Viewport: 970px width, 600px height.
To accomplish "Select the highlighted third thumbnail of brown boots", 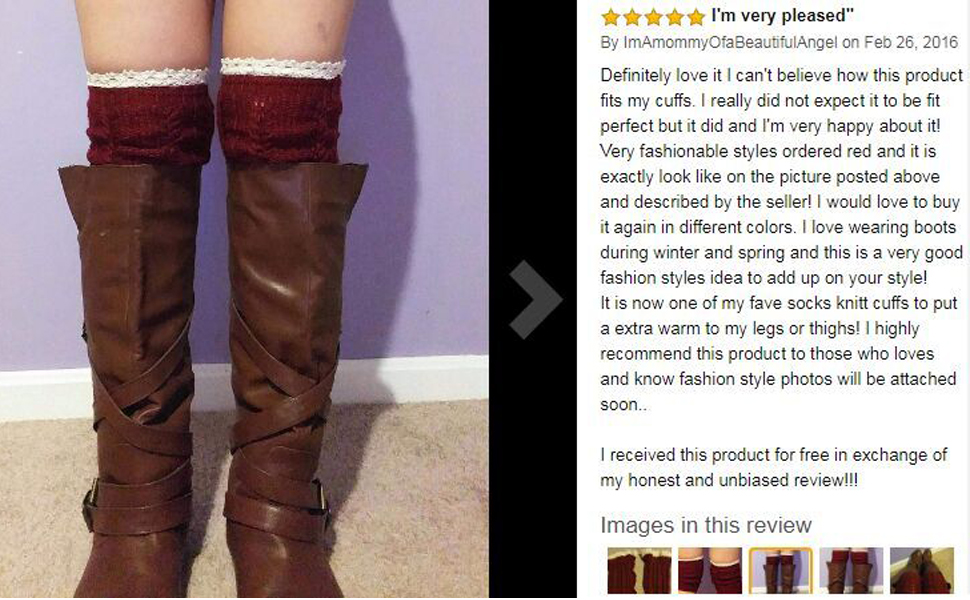I will 780,570.
